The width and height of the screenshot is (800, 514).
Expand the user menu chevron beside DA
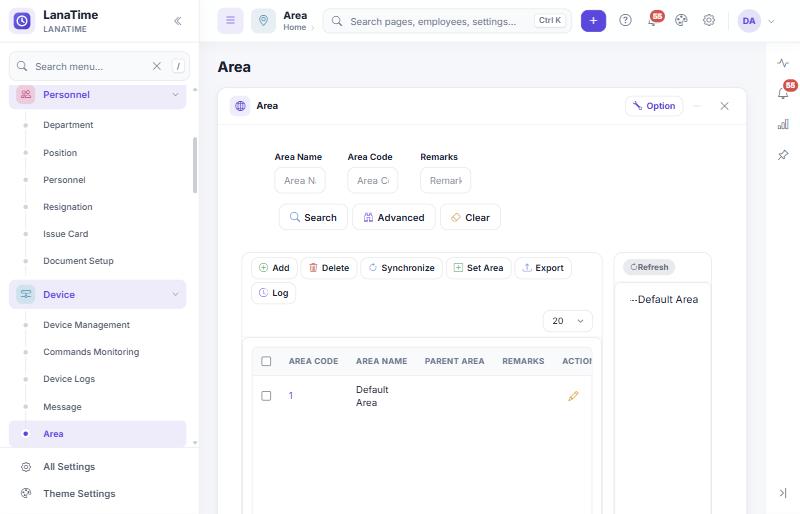pyautogui.click(x=771, y=21)
